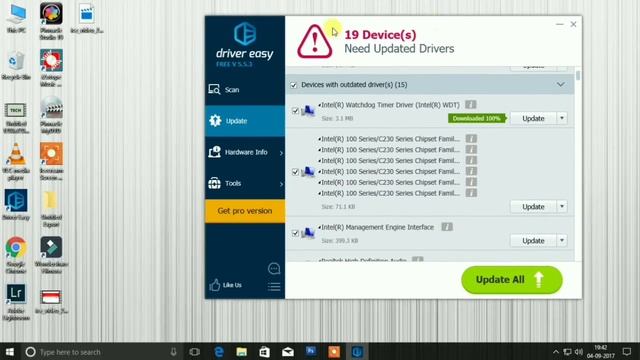This screenshot has width=640, height=360.
Task: Open Task View on the taskbar
Action: coord(195,352)
